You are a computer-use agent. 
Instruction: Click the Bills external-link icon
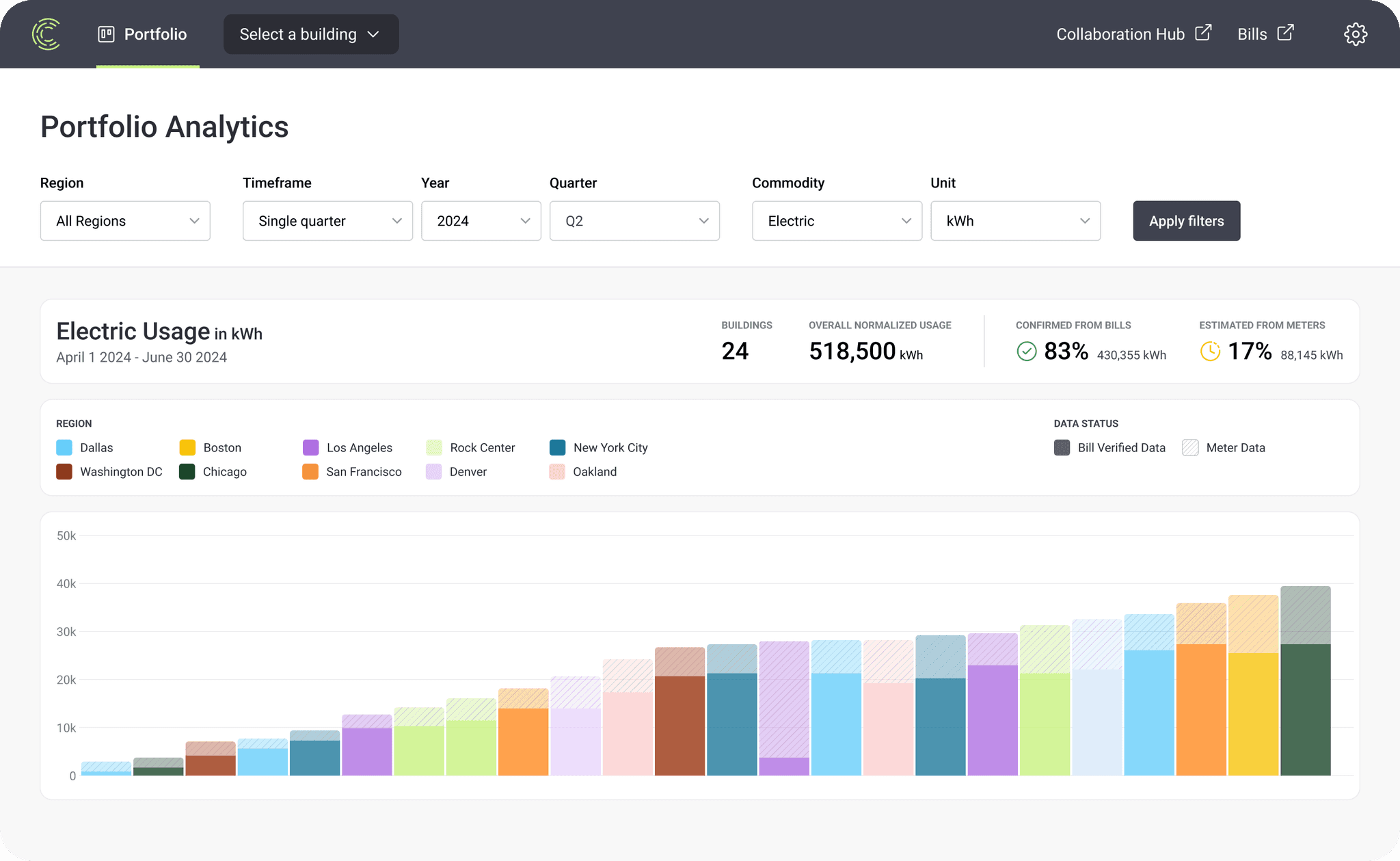point(1285,33)
